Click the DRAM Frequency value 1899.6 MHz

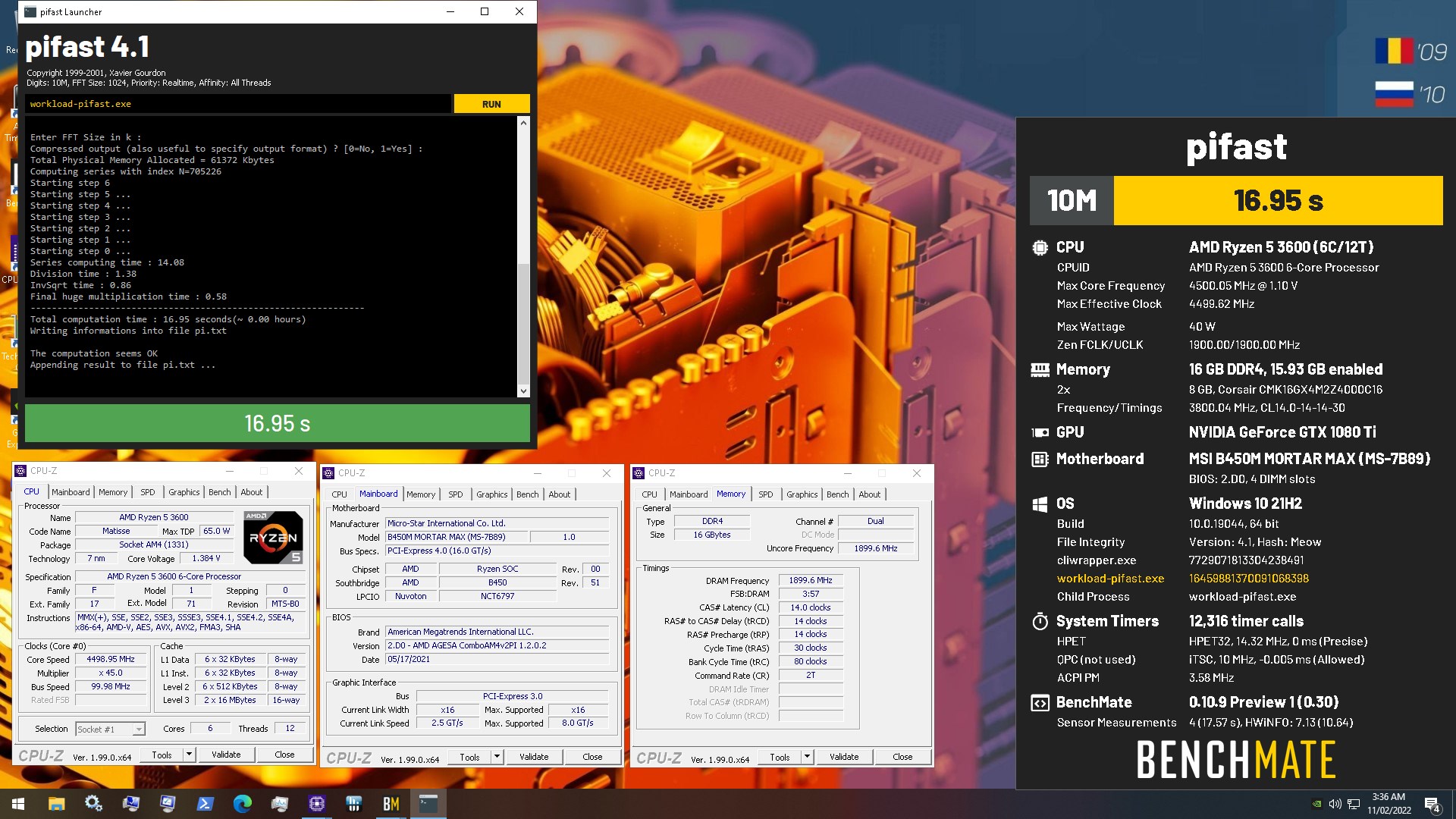[811, 580]
